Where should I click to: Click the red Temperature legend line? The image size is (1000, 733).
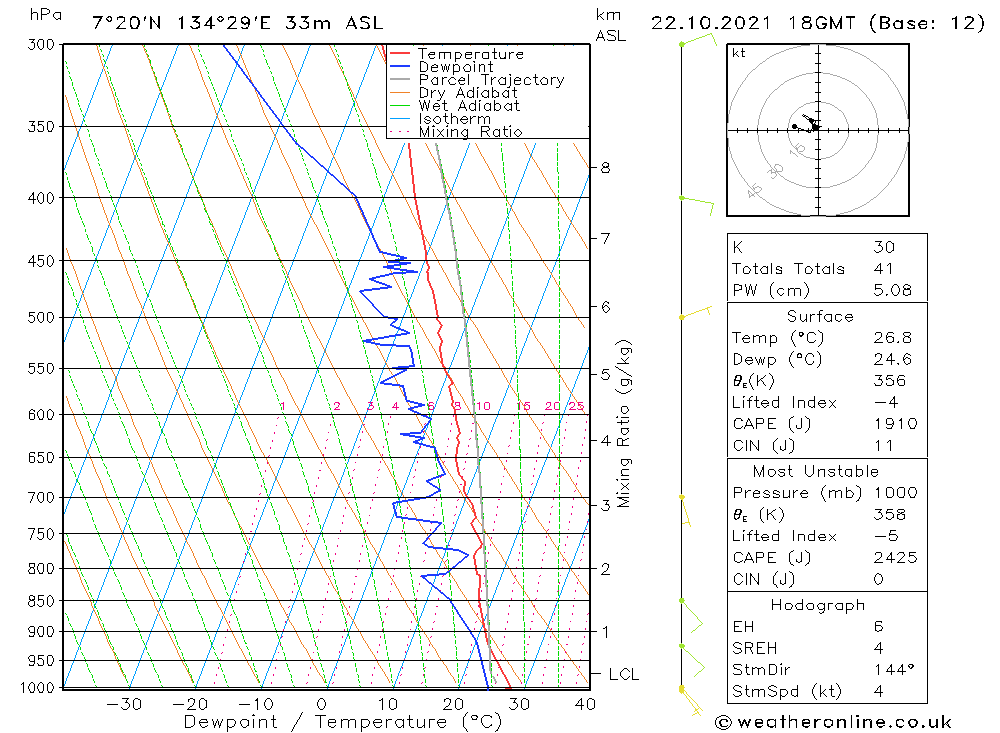tap(400, 53)
